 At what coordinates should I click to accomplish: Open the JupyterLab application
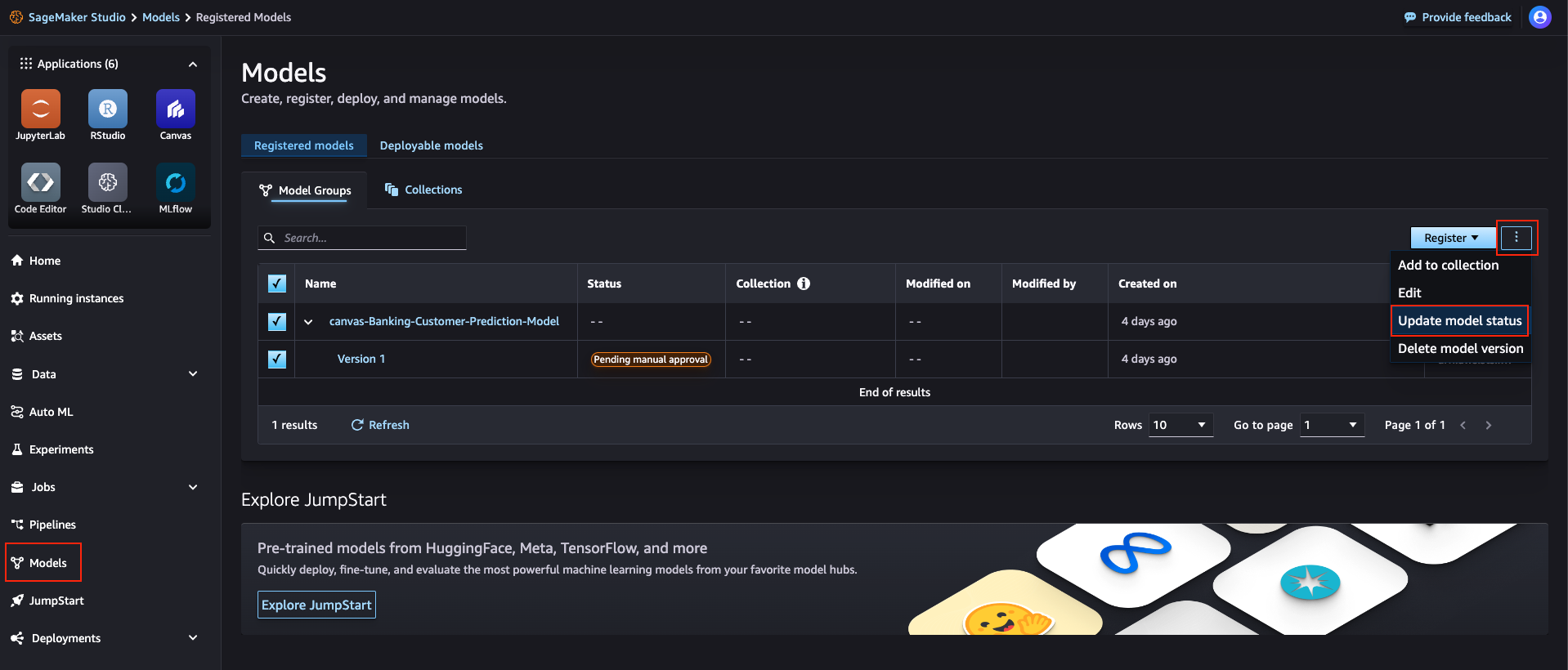41,109
